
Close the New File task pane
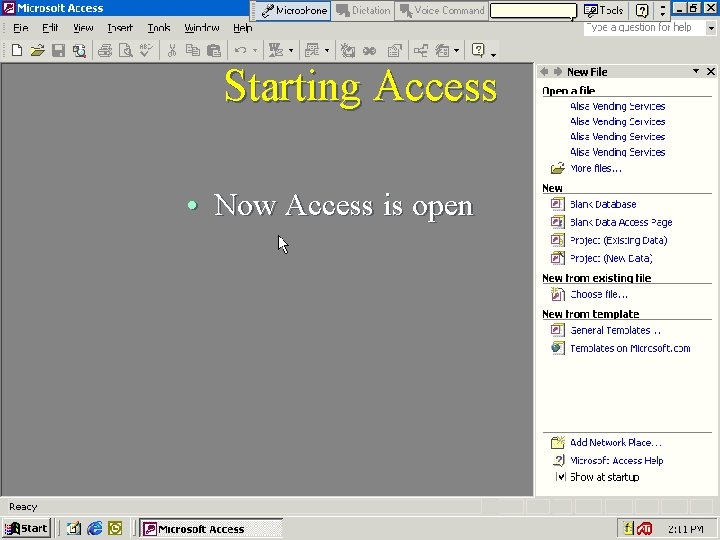710,71
